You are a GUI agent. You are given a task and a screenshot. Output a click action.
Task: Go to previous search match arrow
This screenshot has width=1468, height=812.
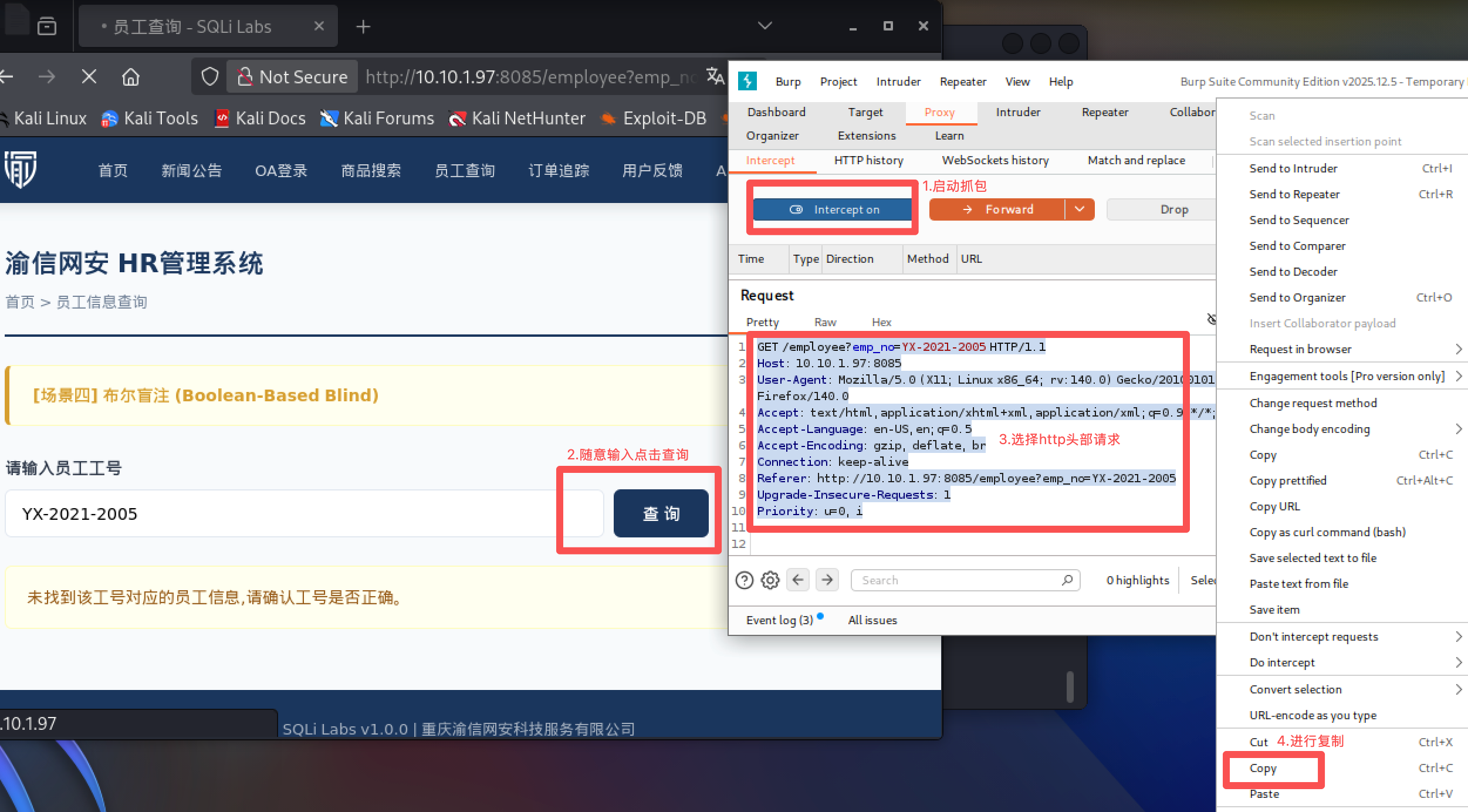click(798, 580)
